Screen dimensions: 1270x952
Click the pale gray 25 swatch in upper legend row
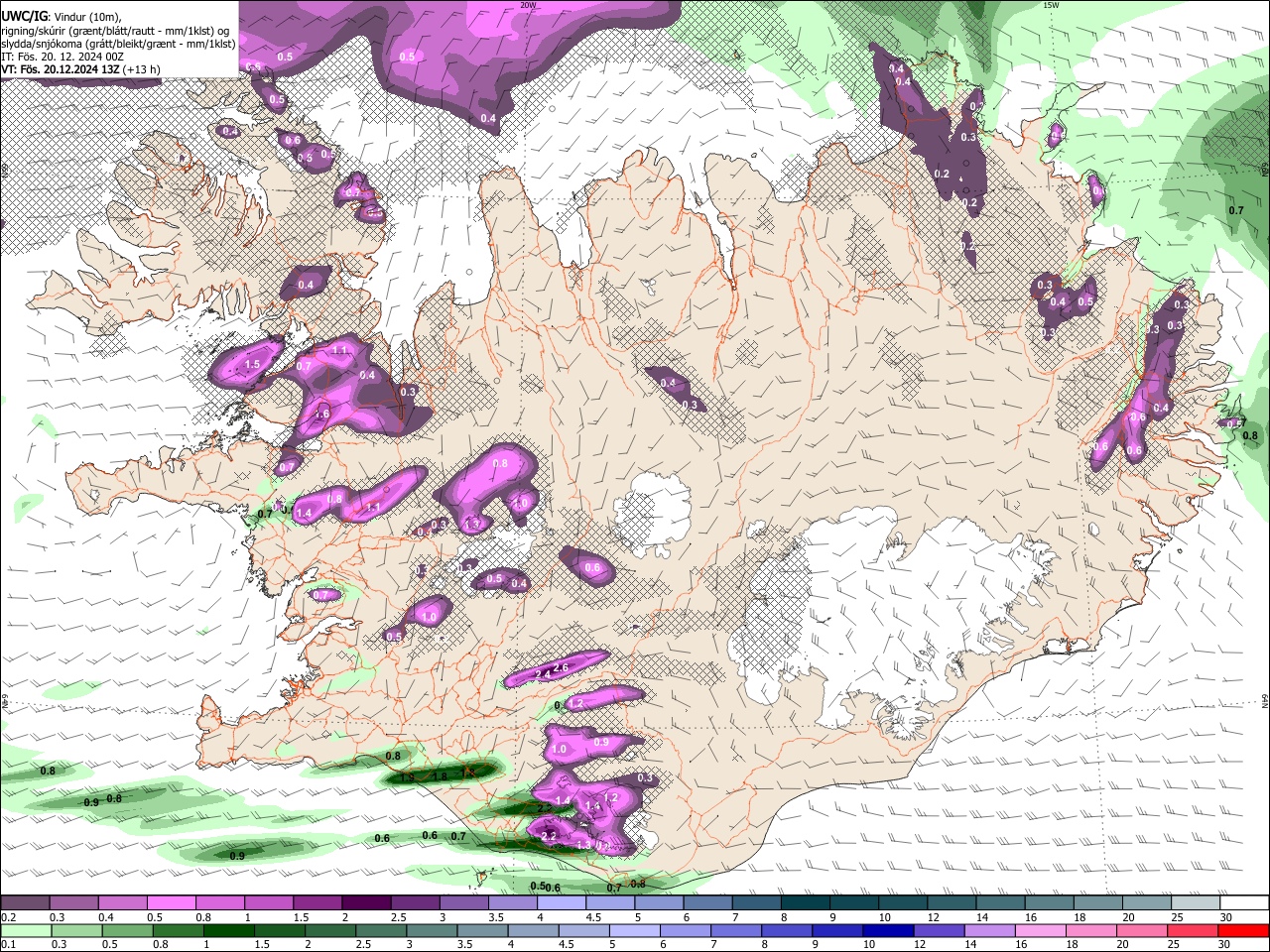coord(1197,903)
